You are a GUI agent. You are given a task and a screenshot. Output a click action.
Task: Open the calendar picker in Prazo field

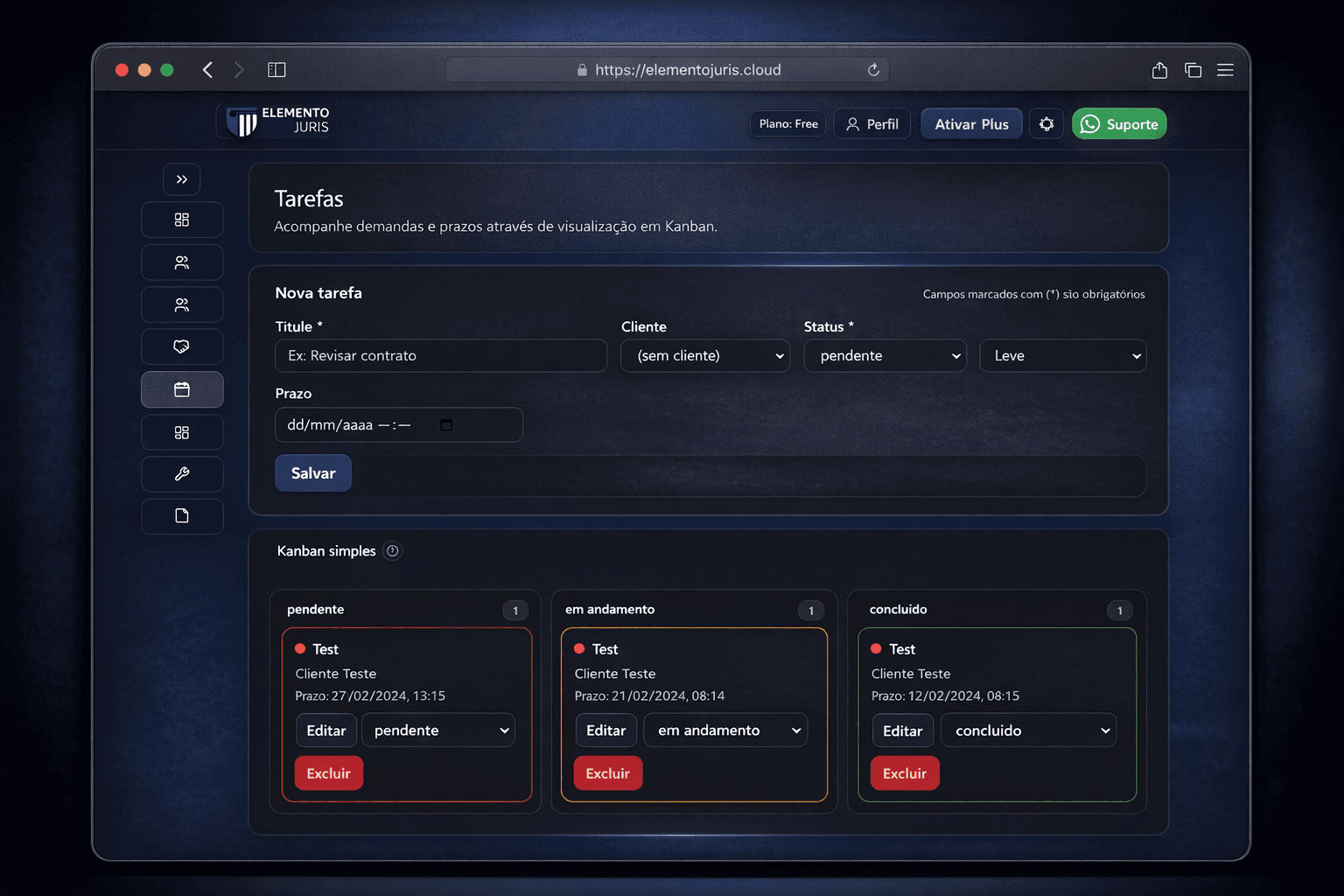coord(446,425)
